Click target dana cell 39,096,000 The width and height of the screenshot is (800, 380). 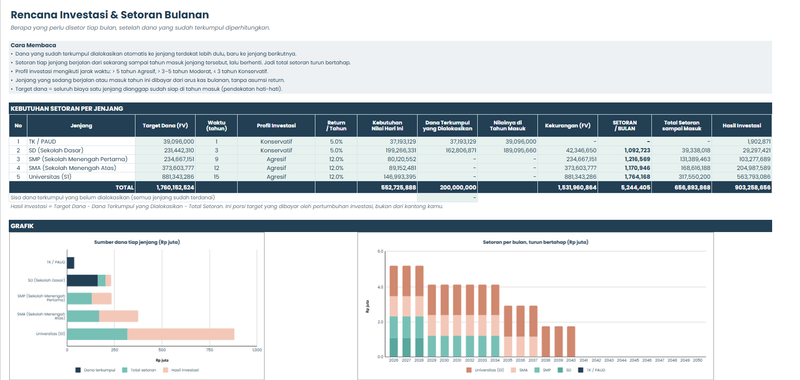(x=165, y=141)
